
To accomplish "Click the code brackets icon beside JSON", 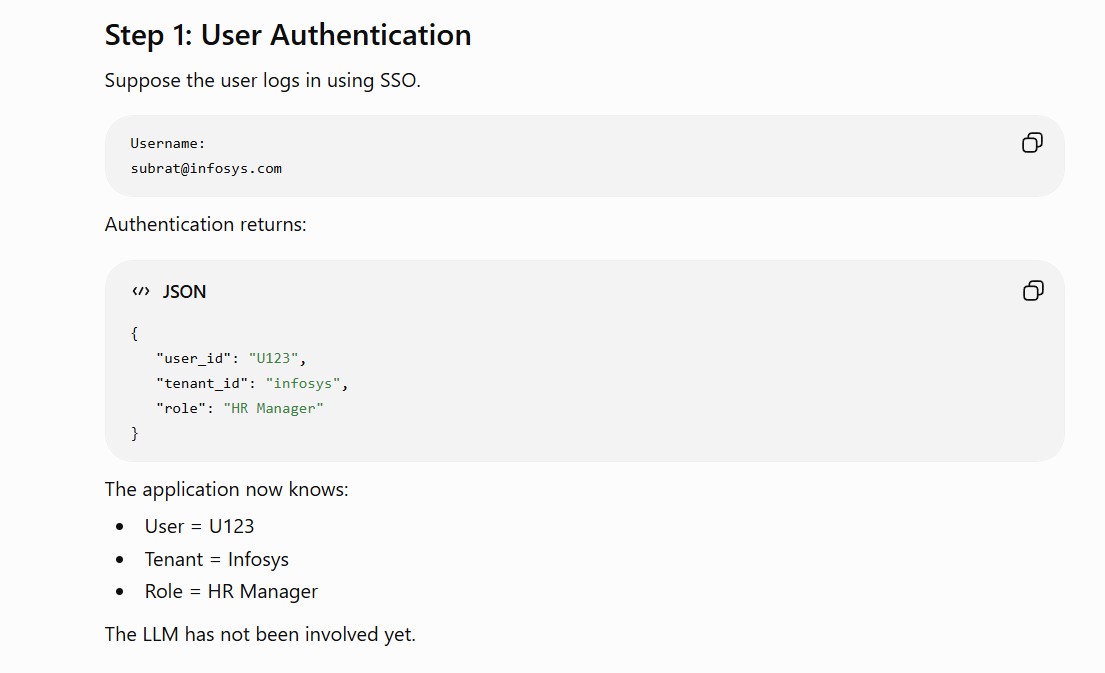I will click(141, 291).
